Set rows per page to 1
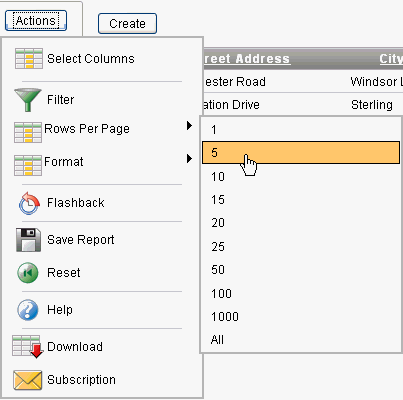403x400 pixels. coord(301,130)
